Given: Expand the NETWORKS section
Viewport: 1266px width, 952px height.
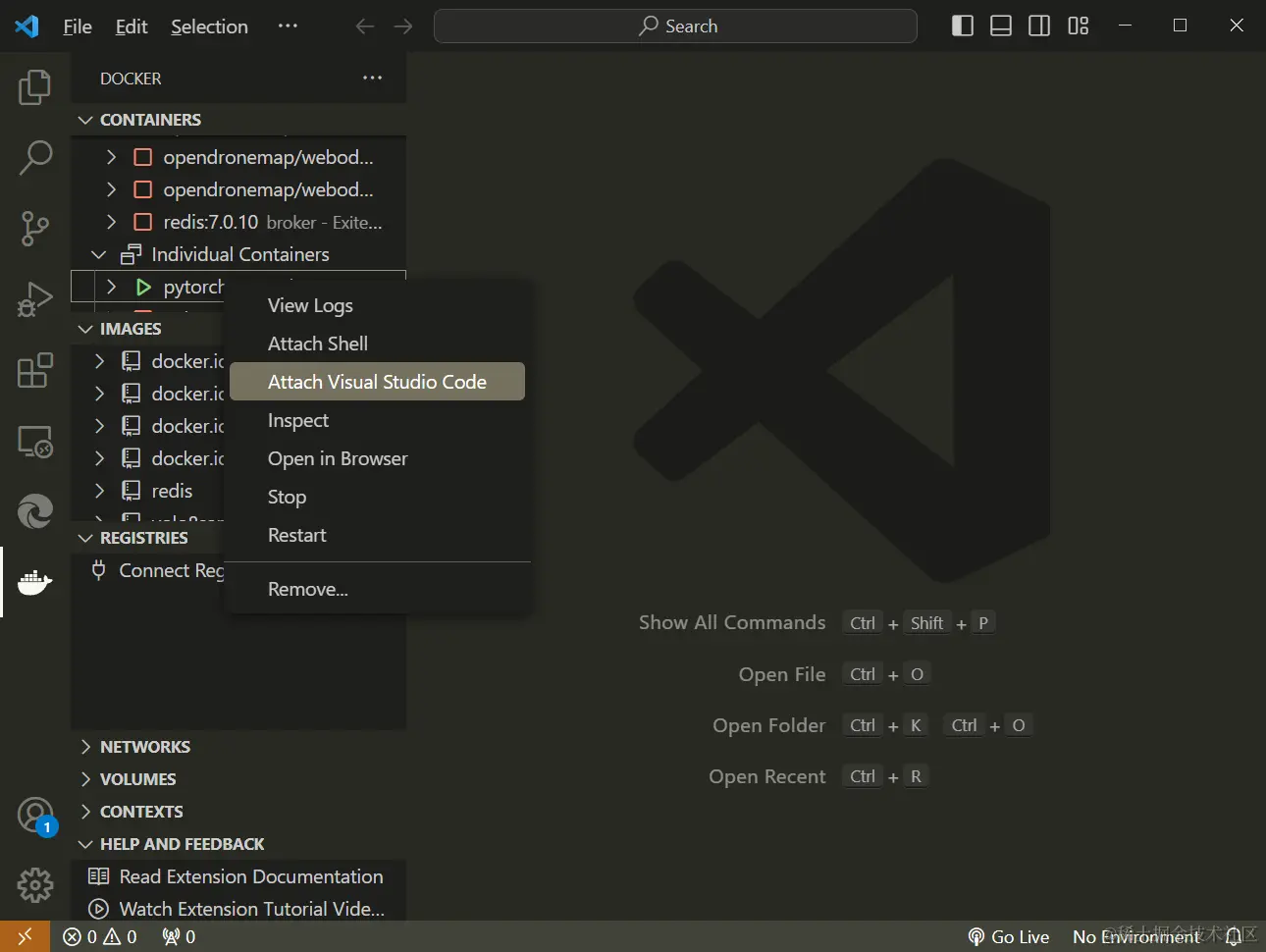Looking at the screenshot, I should [x=86, y=747].
